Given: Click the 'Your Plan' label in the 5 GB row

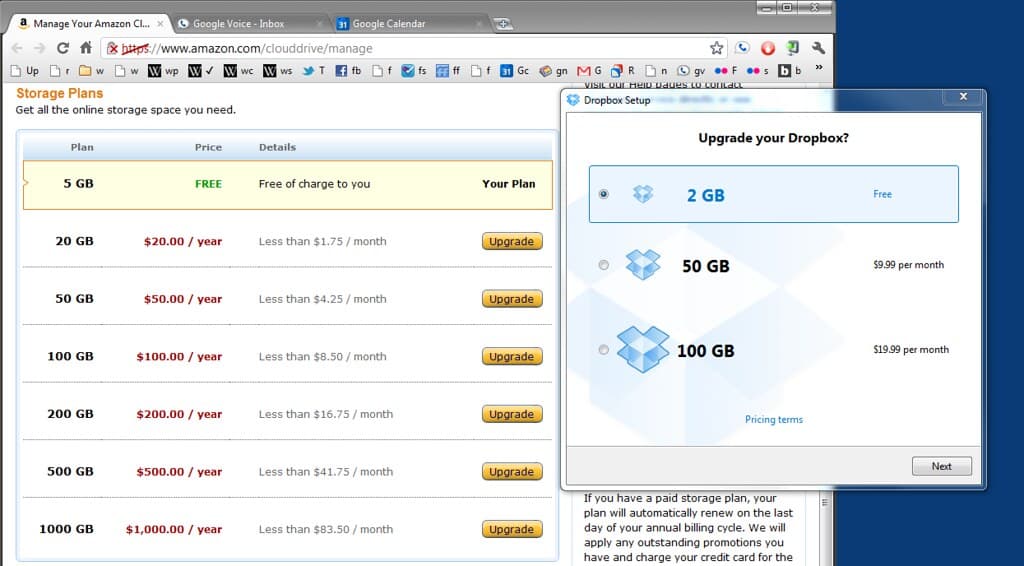Looking at the screenshot, I should click(508, 184).
